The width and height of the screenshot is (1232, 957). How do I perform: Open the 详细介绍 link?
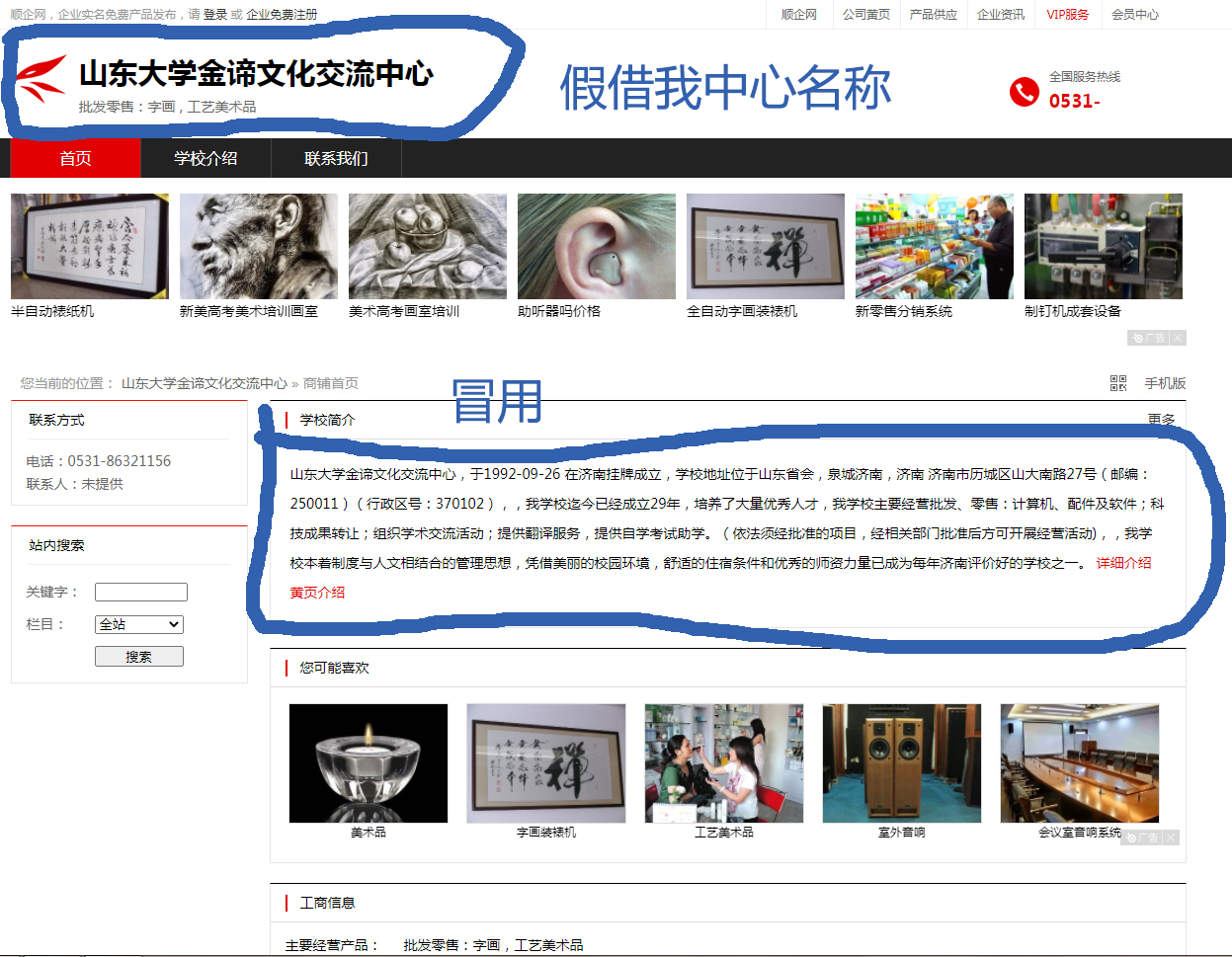coord(1123,563)
